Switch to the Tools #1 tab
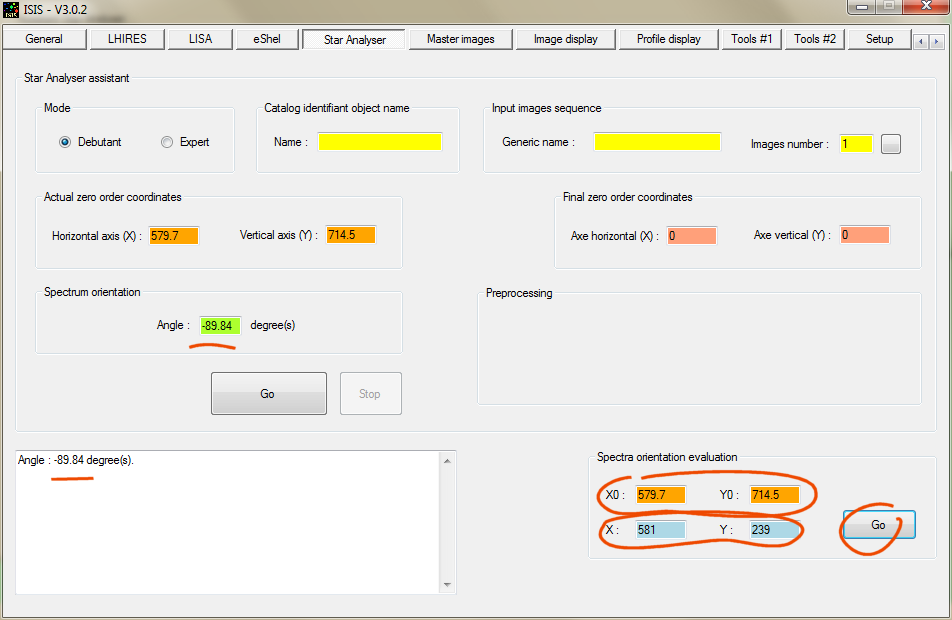The height and width of the screenshot is (620, 952). pos(751,39)
